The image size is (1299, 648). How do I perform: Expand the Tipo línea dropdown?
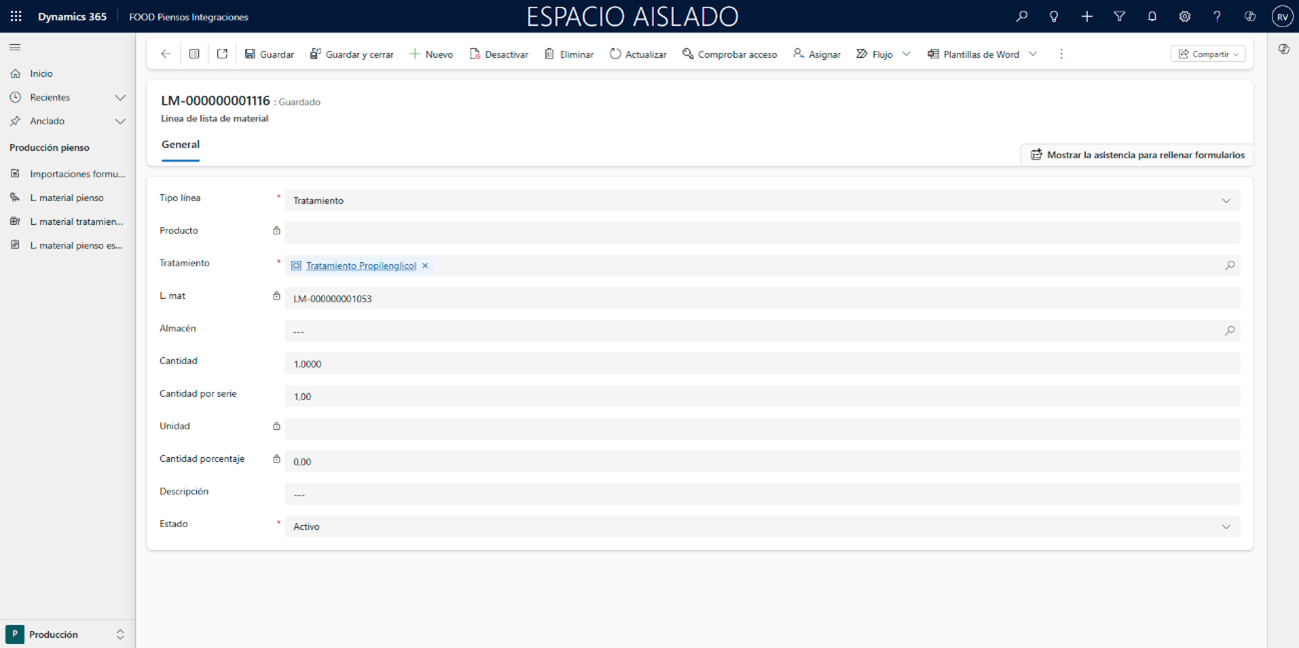point(1226,201)
